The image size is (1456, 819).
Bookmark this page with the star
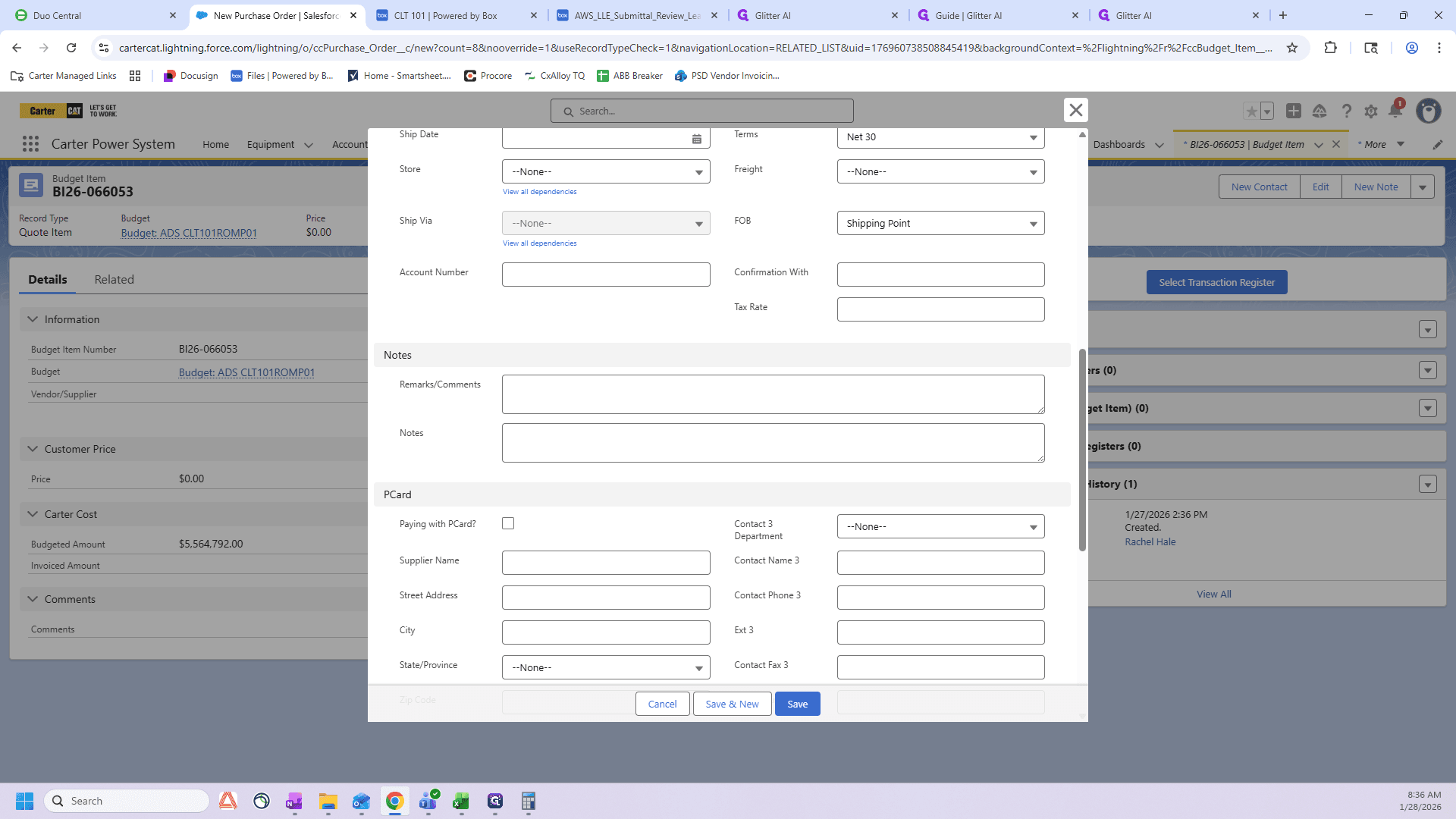tap(1292, 48)
